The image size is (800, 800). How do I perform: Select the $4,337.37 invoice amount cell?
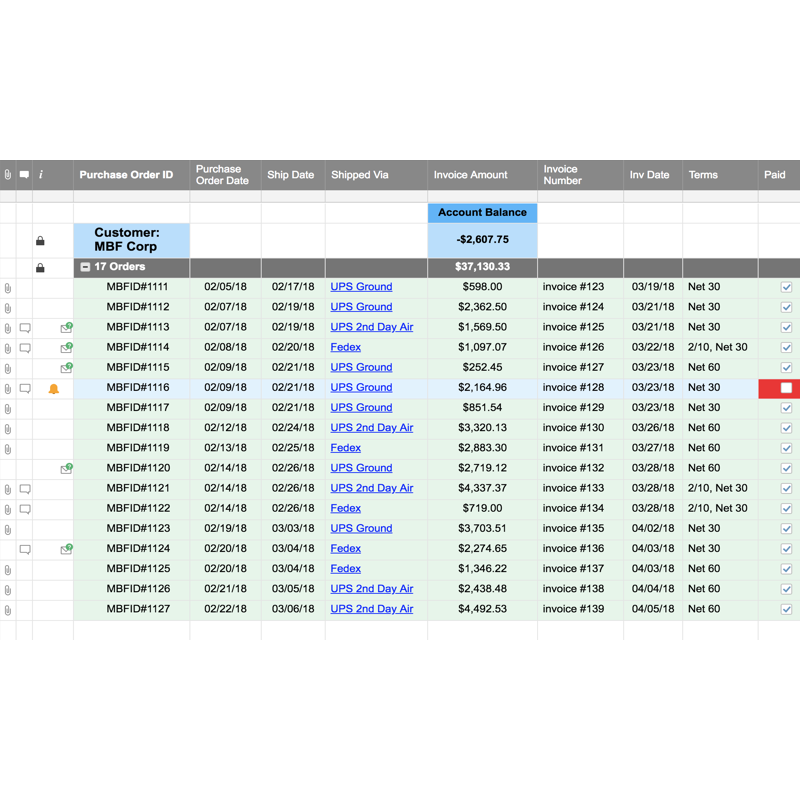[x=482, y=488]
